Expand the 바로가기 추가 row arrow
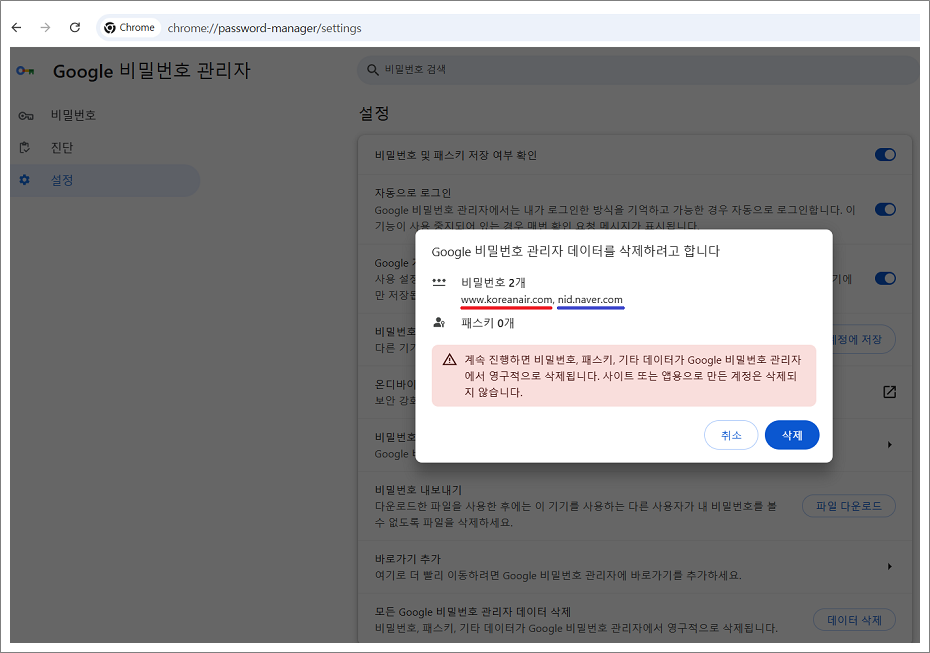930x653 pixels. (x=889, y=566)
